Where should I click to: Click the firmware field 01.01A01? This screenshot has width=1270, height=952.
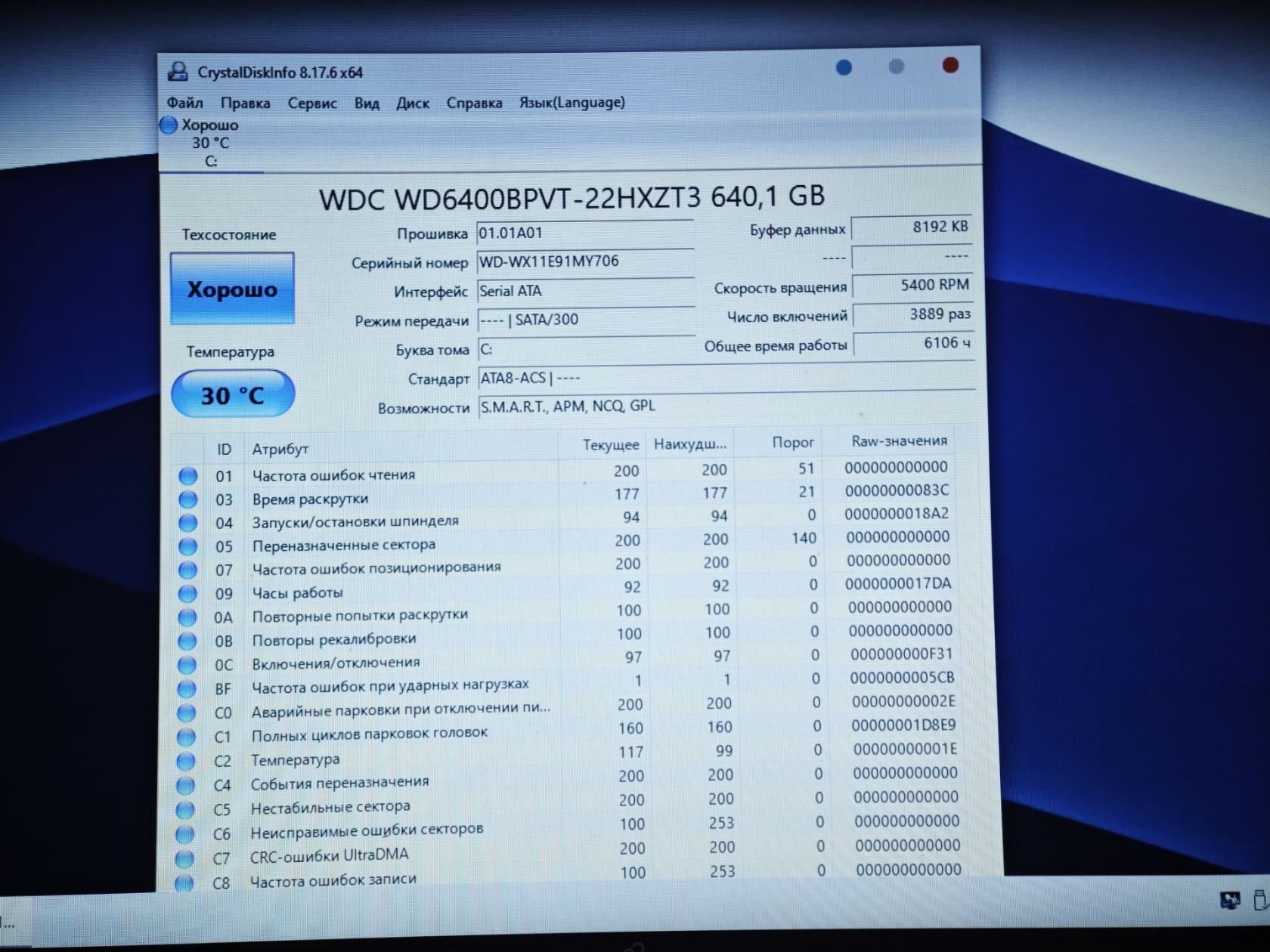click(x=585, y=233)
